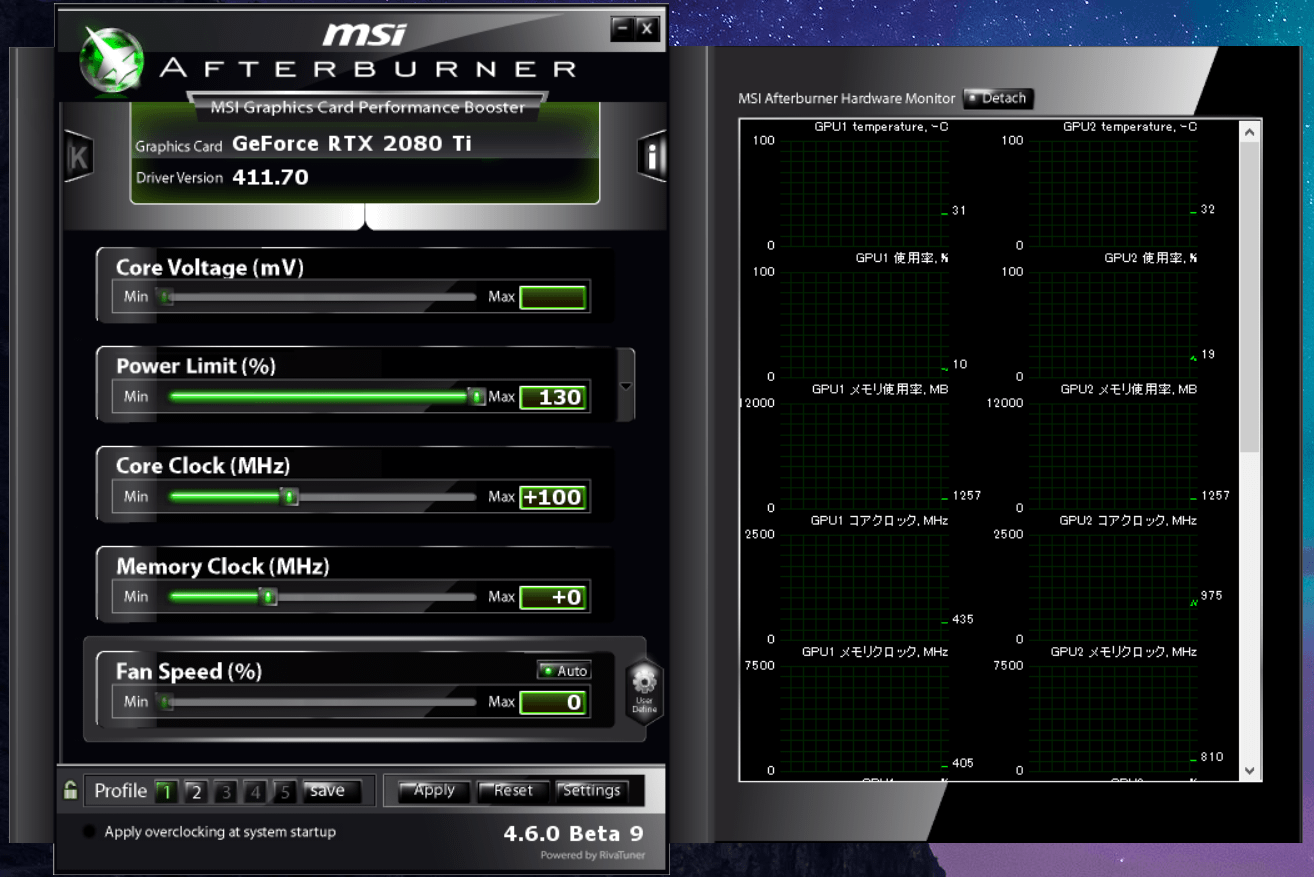Reset settings to defaults

click(x=513, y=791)
